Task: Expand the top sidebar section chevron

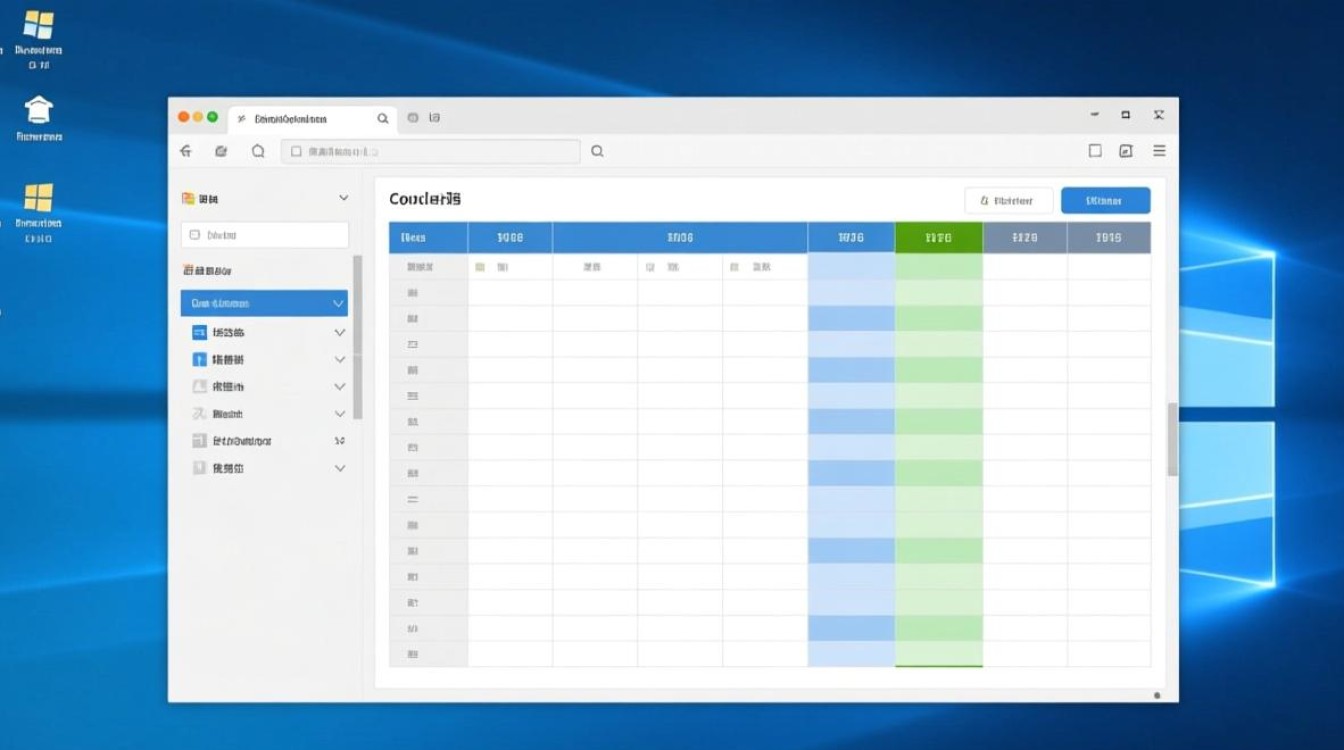Action: (x=343, y=199)
